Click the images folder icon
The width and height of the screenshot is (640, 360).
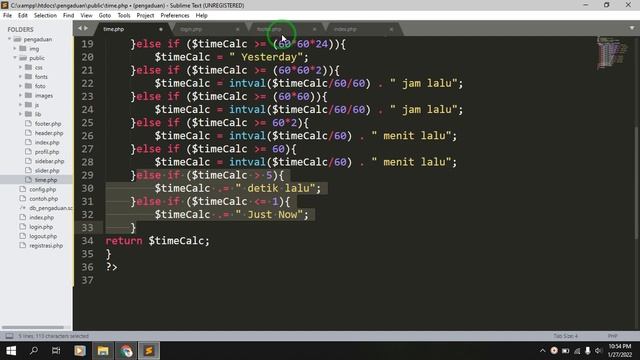(29, 96)
